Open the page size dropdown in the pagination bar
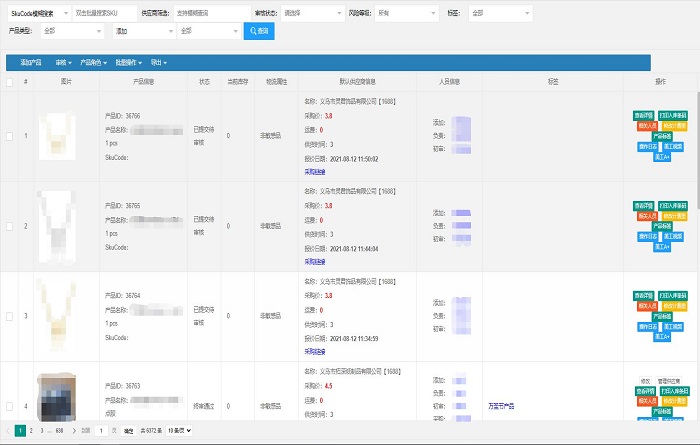This screenshot has height=445, width=700. point(179,431)
